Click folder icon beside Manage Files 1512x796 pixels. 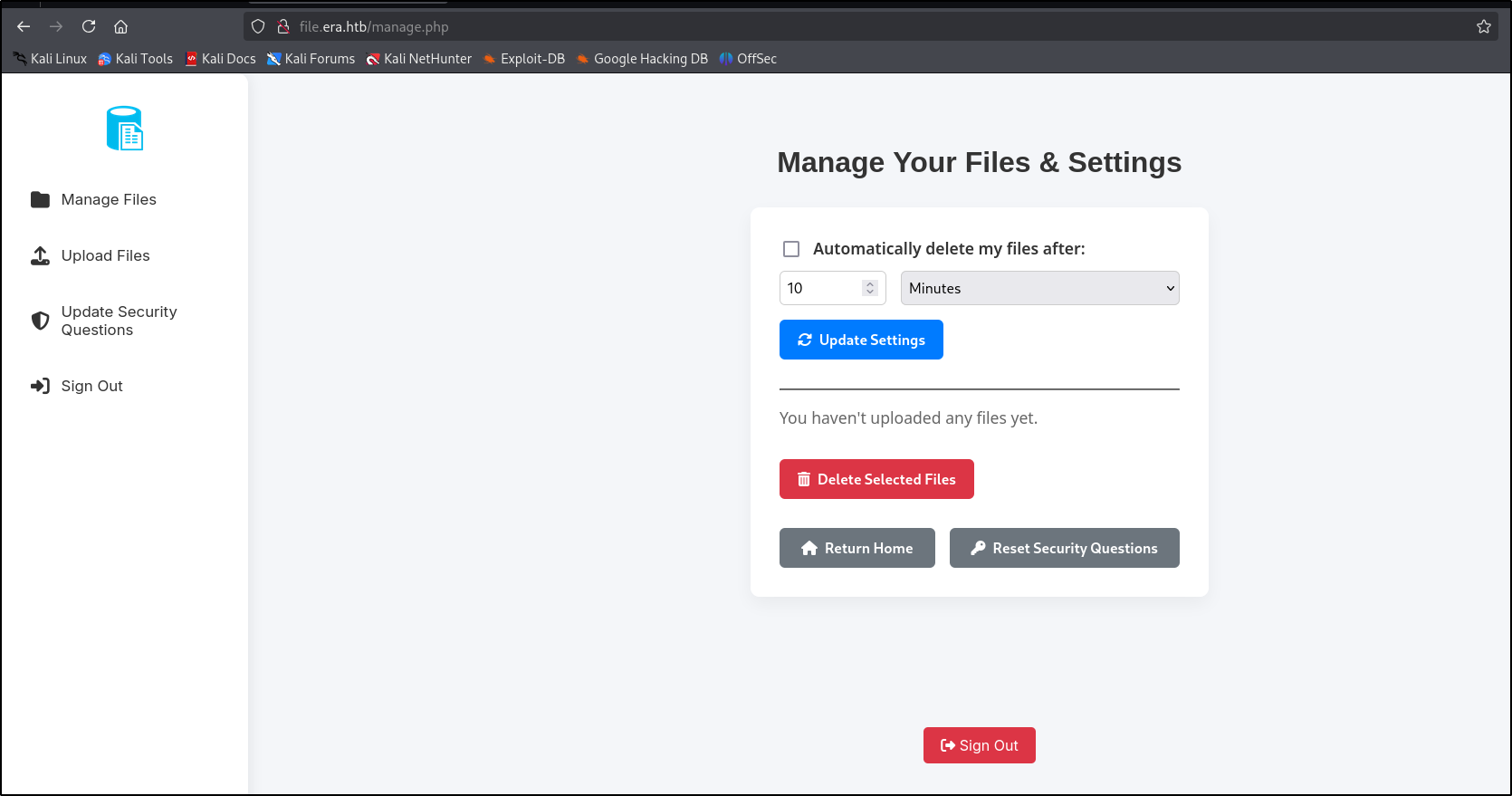40,199
